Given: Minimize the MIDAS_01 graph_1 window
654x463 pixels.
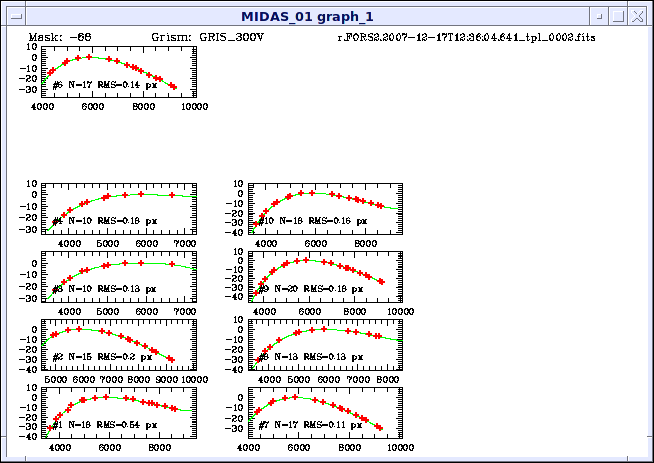Looking at the screenshot, I should point(600,17).
